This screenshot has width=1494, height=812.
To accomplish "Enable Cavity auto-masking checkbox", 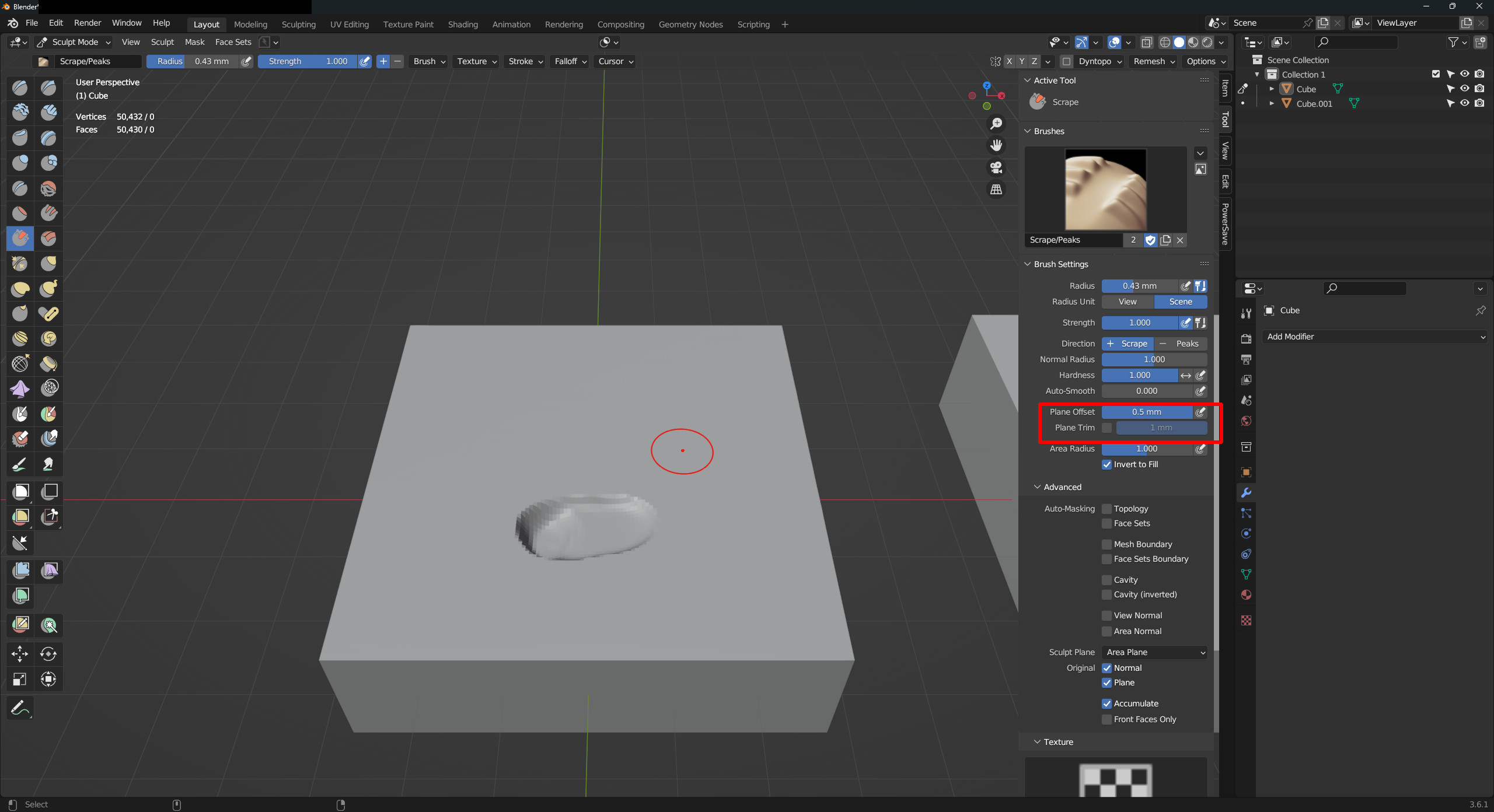I will tap(1106, 580).
